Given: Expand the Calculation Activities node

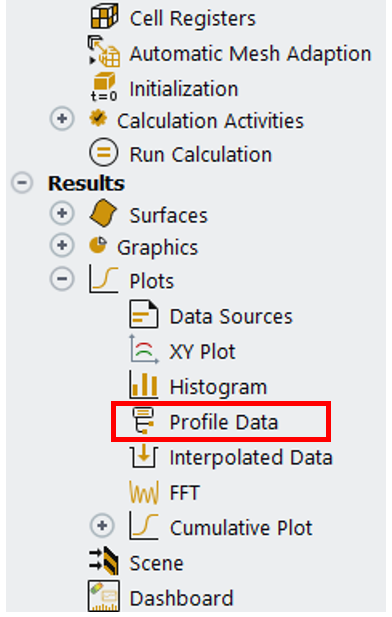Looking at the screenshot, I should pos(62,118).
